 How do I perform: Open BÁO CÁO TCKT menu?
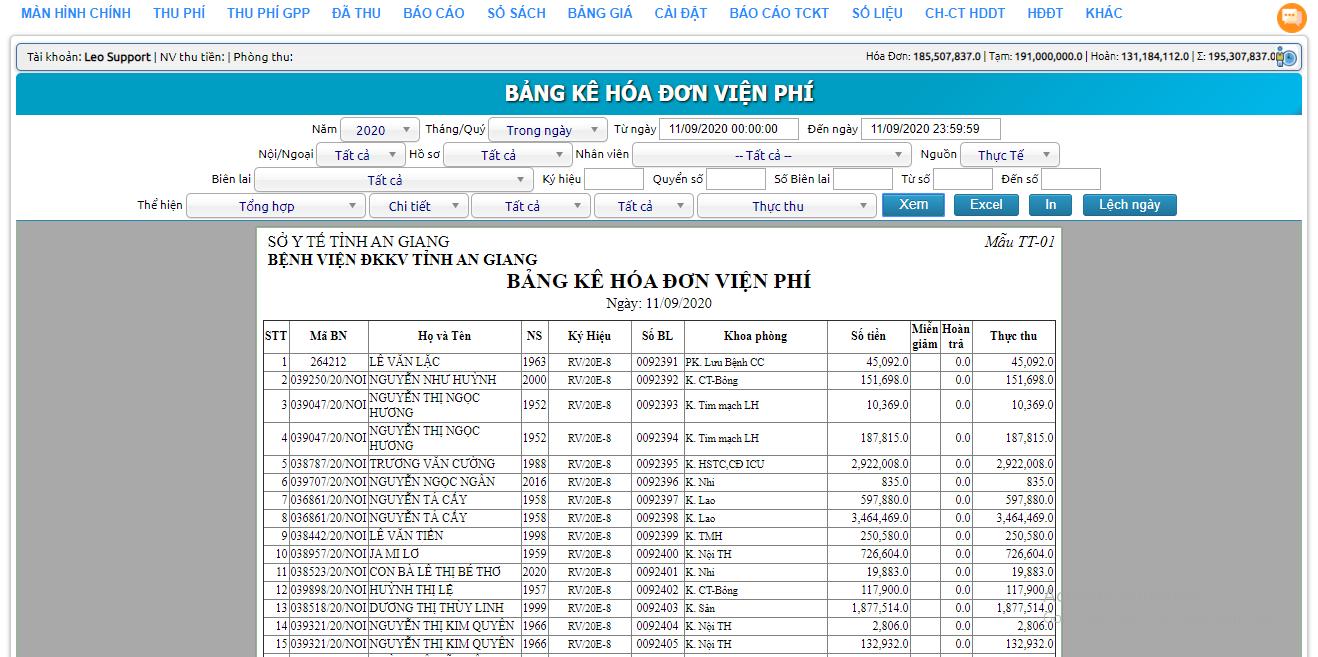pyautogui.click(x=779, y=13)
